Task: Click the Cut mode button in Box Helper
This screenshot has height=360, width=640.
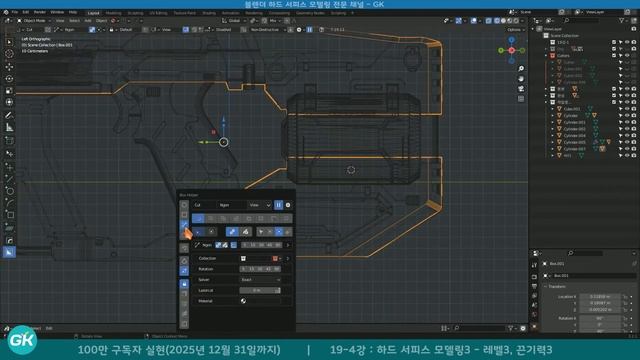Action: [203, 205]
